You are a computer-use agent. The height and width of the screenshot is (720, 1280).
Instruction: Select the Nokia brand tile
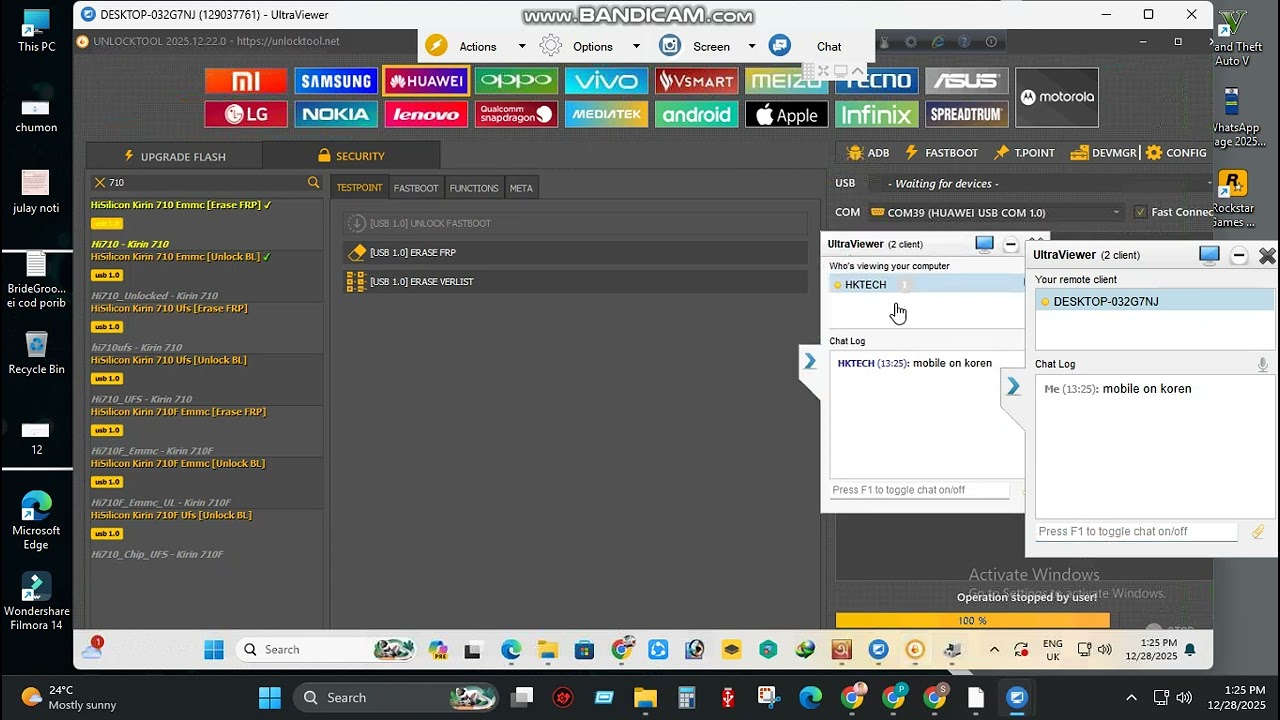click(336, 114)
